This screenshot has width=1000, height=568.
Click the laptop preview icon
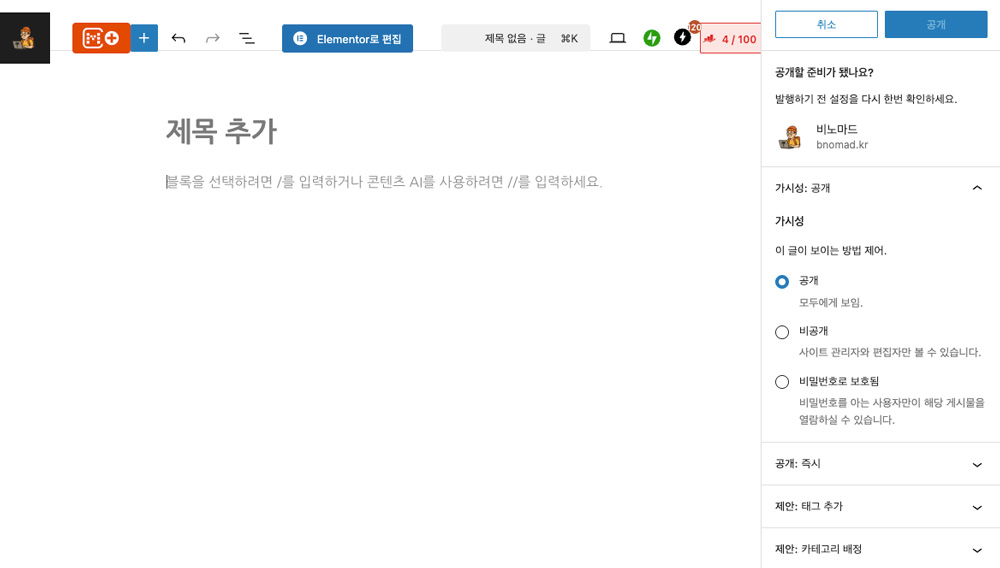tap(618, 38)
